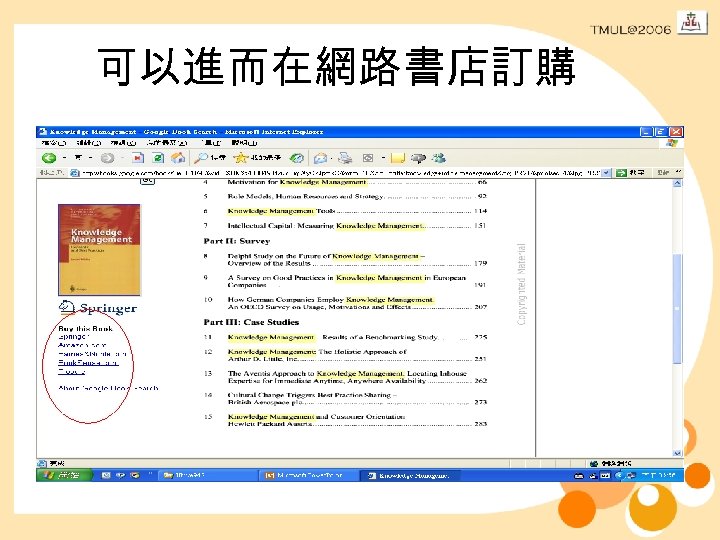Image resolution: width=720 pixels, height=540 pixels.
Task: Switch to the folder window taskbar button
Action: [206, 475]
